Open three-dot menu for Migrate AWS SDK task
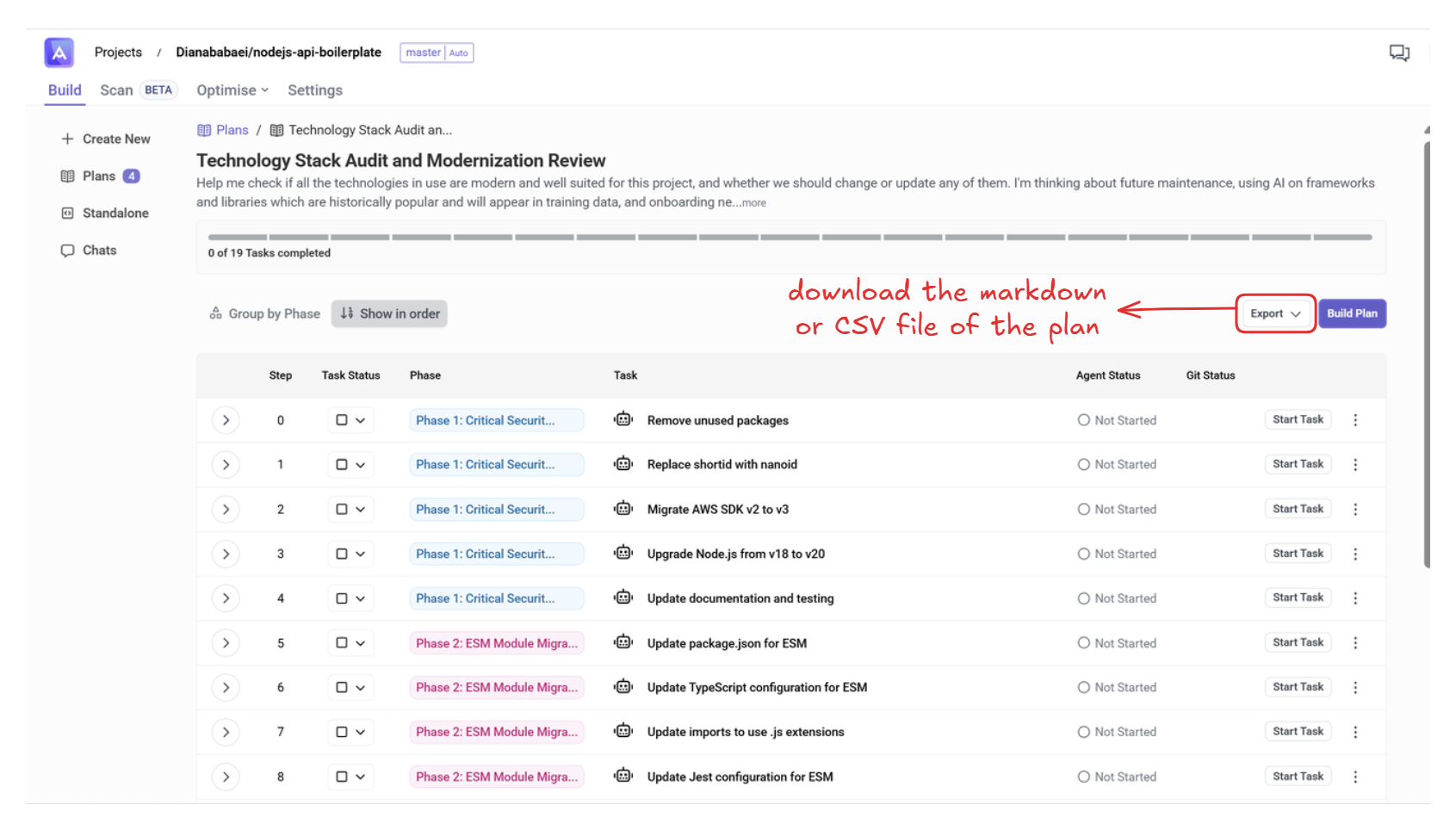This screenshot has height=830, width=1456. pyautogui.click(x=1354, y=510)
